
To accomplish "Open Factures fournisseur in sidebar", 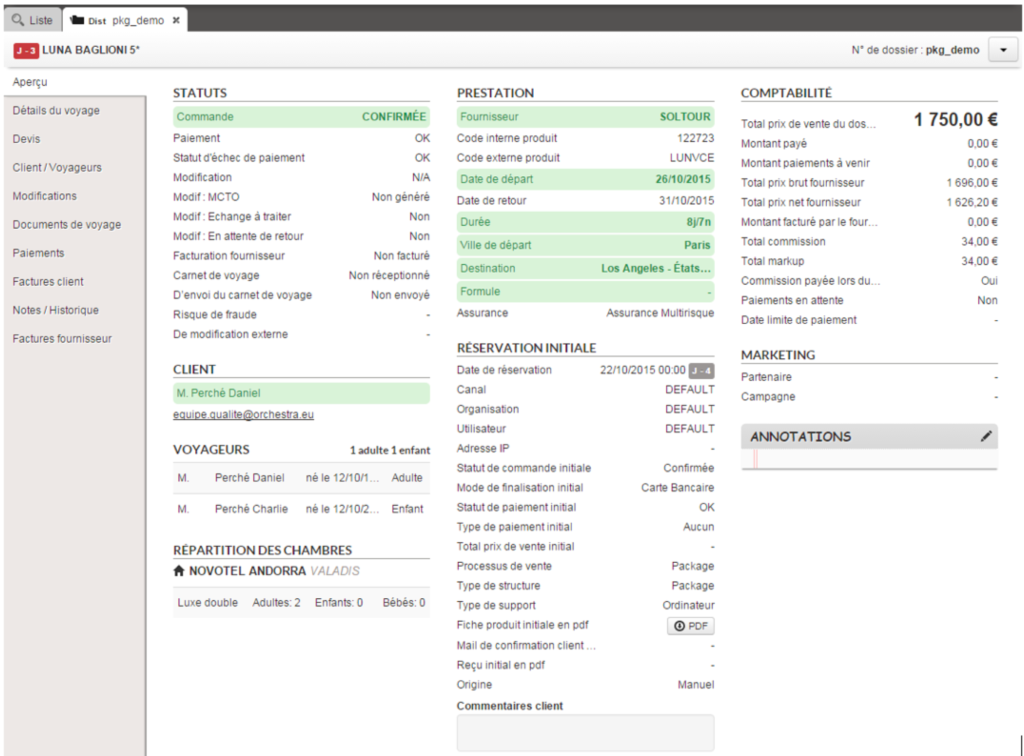I will tap(62, 339).
